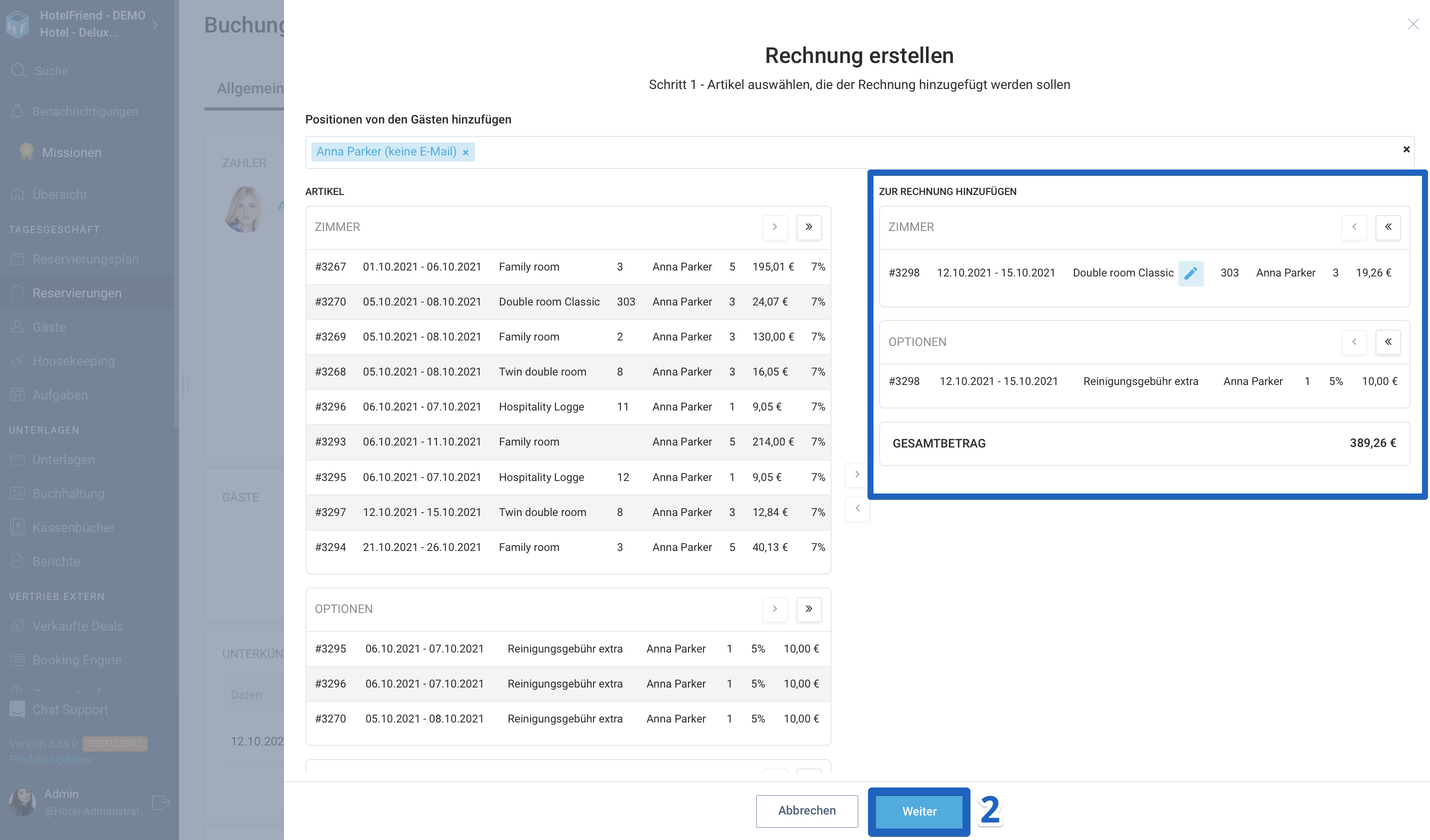The image size is (1430, 840).
Task: Clear the guest selection field
Action: click(1405, 149)
